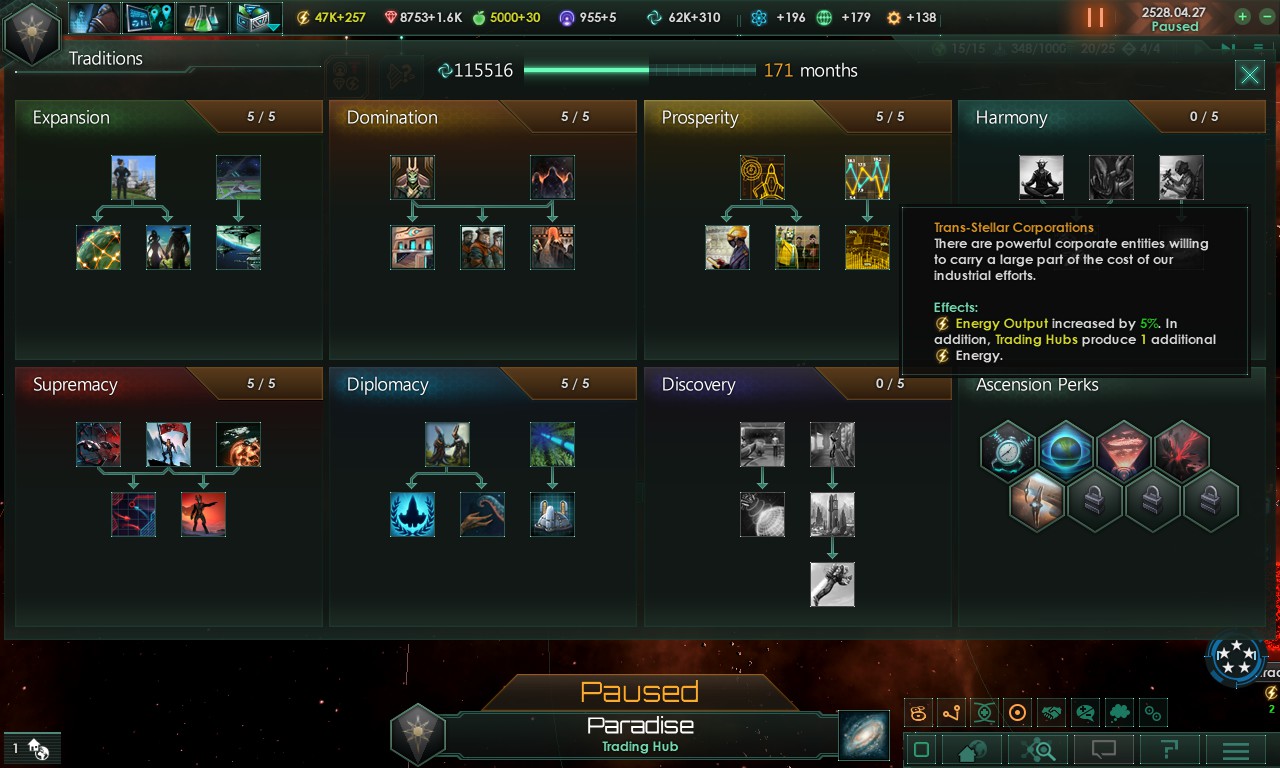This screenshot has height=768, width=1280.
Task: Increase game speed with plus button
Action: click(x=1242, y=17)
